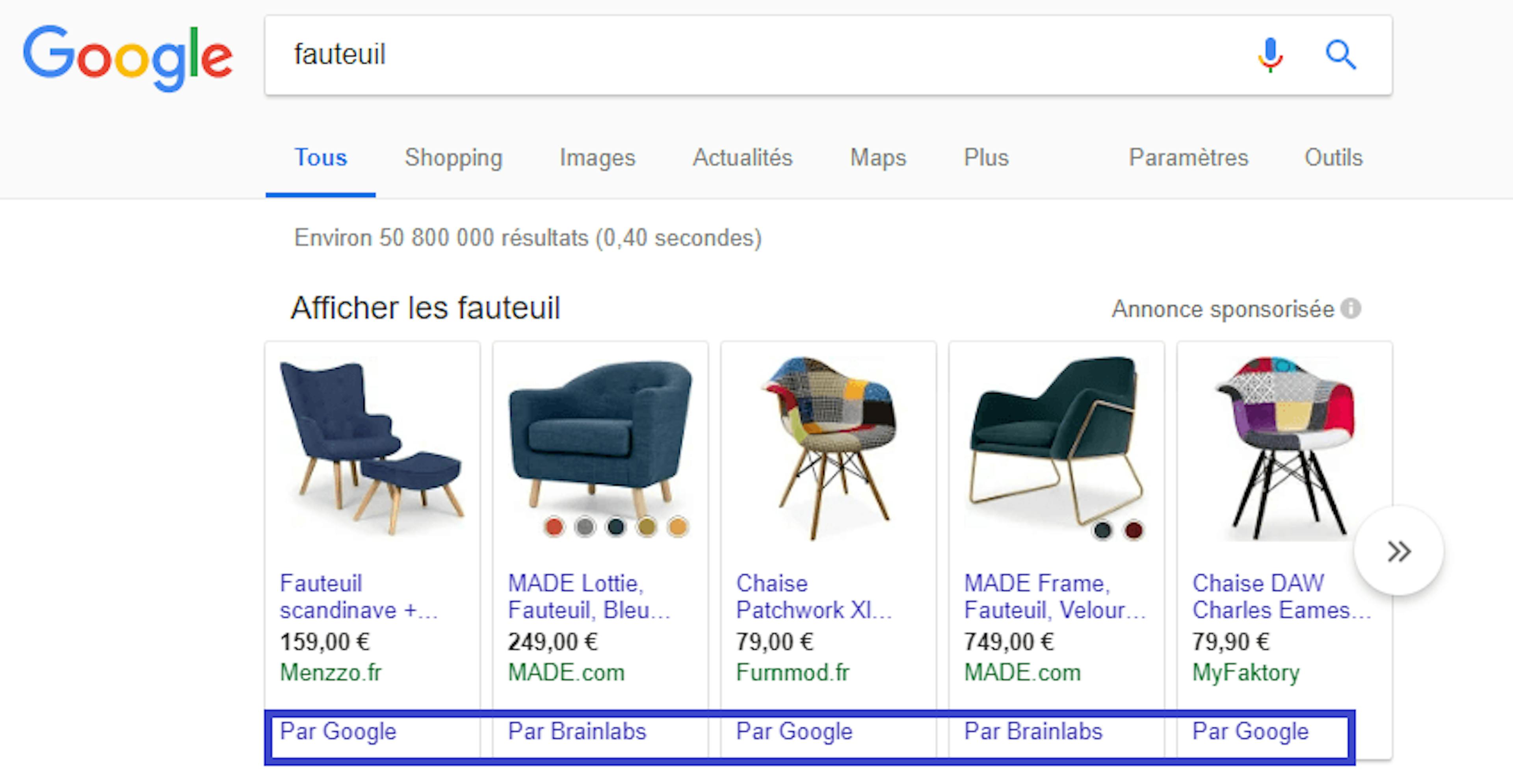Choose the grey swatch on MADE Lottie

point(584,527)
